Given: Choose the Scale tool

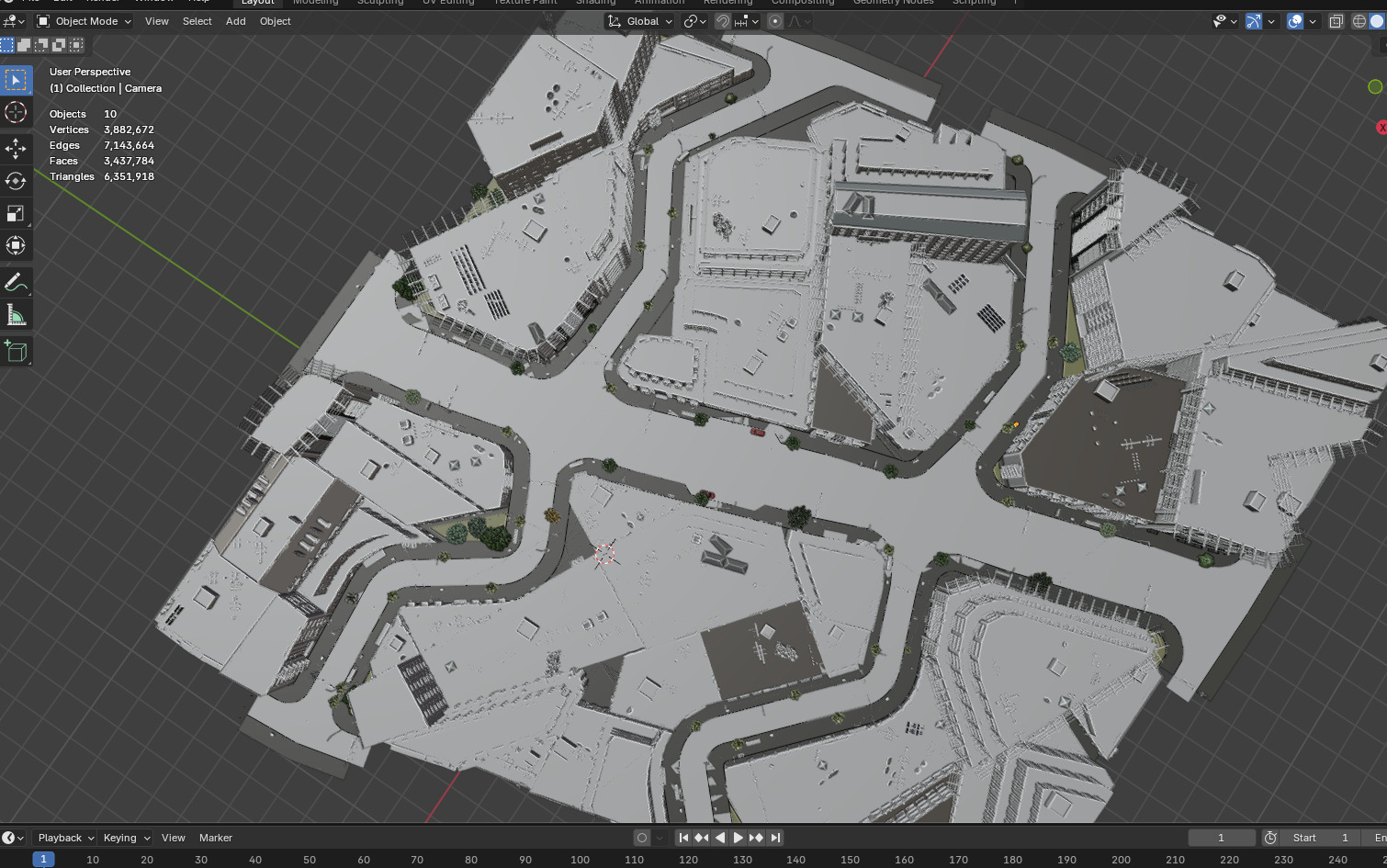Looking at the screenshot, I should click(16, 213).
